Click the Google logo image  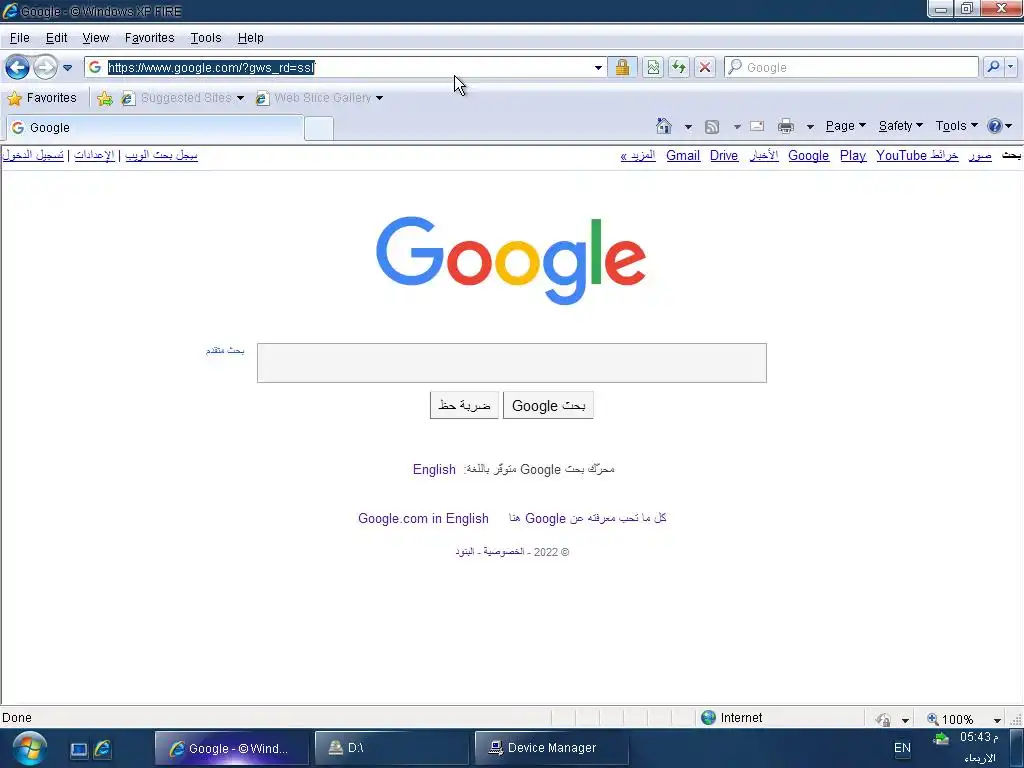coord(511,260)
